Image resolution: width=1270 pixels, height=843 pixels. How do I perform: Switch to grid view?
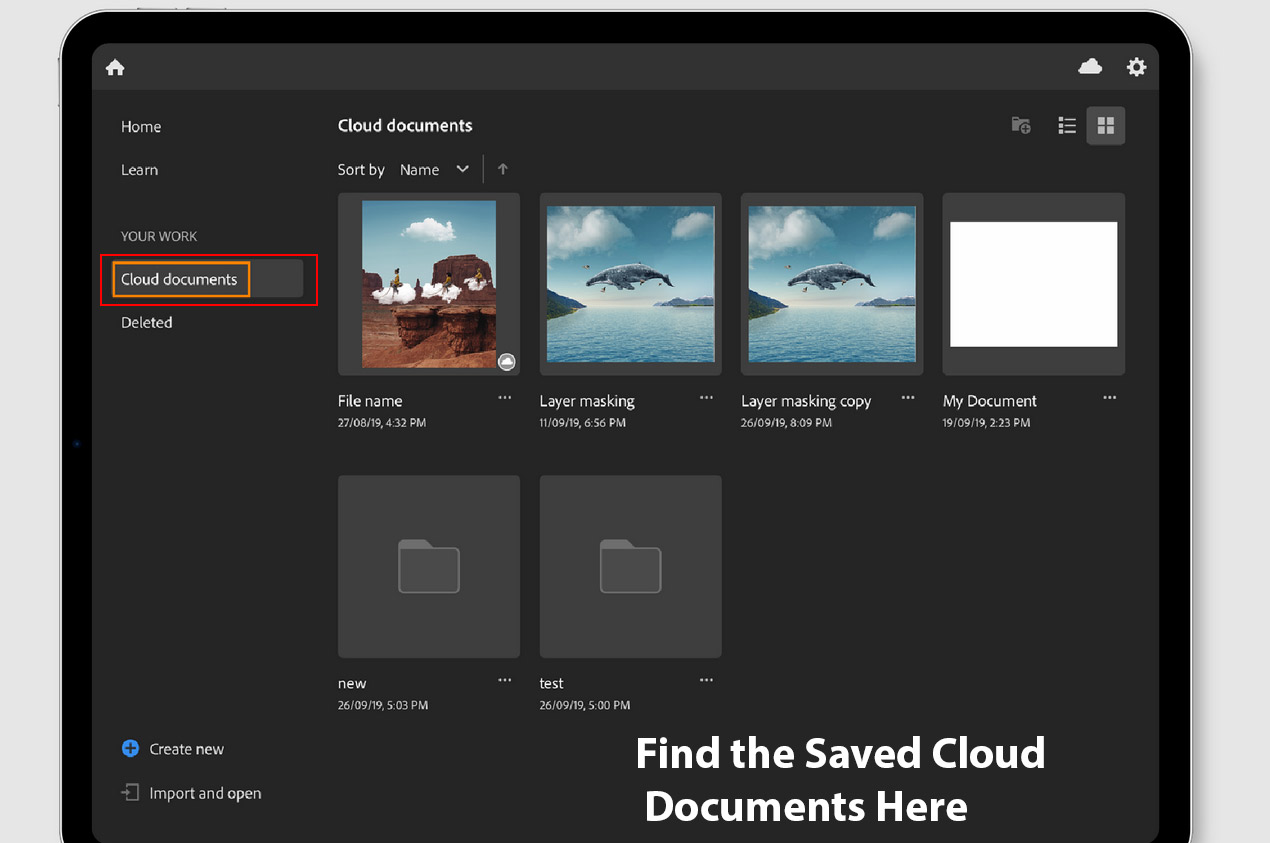[x=1105, y=125]
